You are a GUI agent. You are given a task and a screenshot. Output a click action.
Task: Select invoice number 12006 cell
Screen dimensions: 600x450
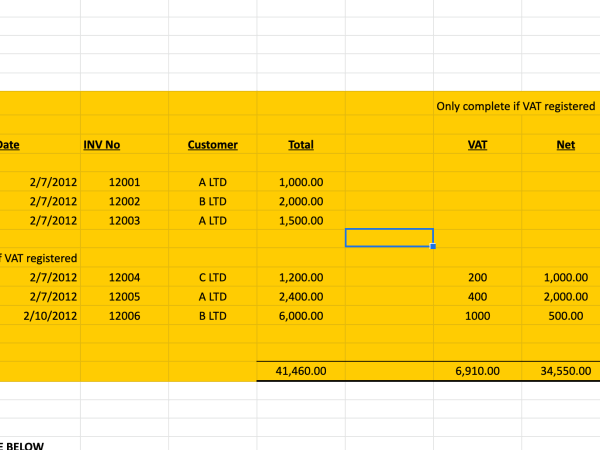(x=124, y=316)
